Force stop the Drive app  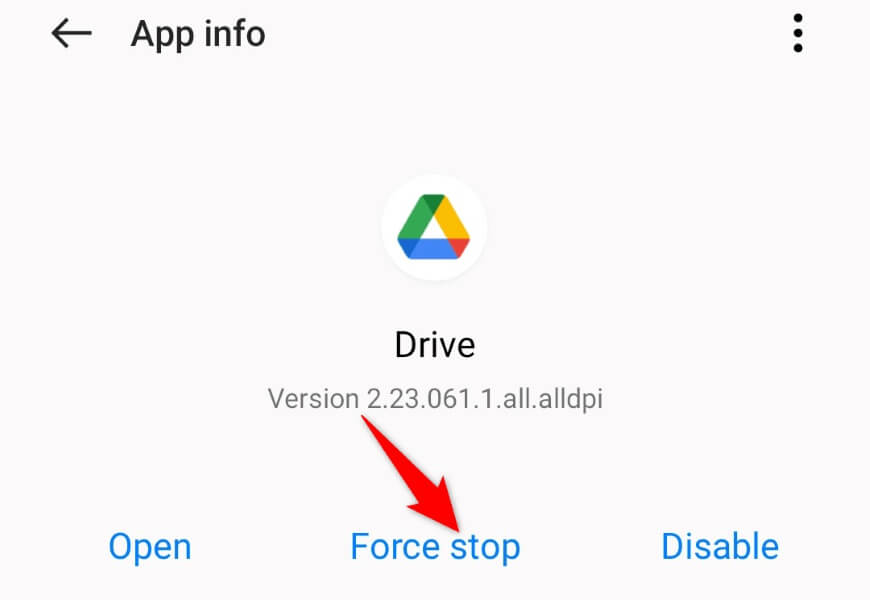(435, 547)
